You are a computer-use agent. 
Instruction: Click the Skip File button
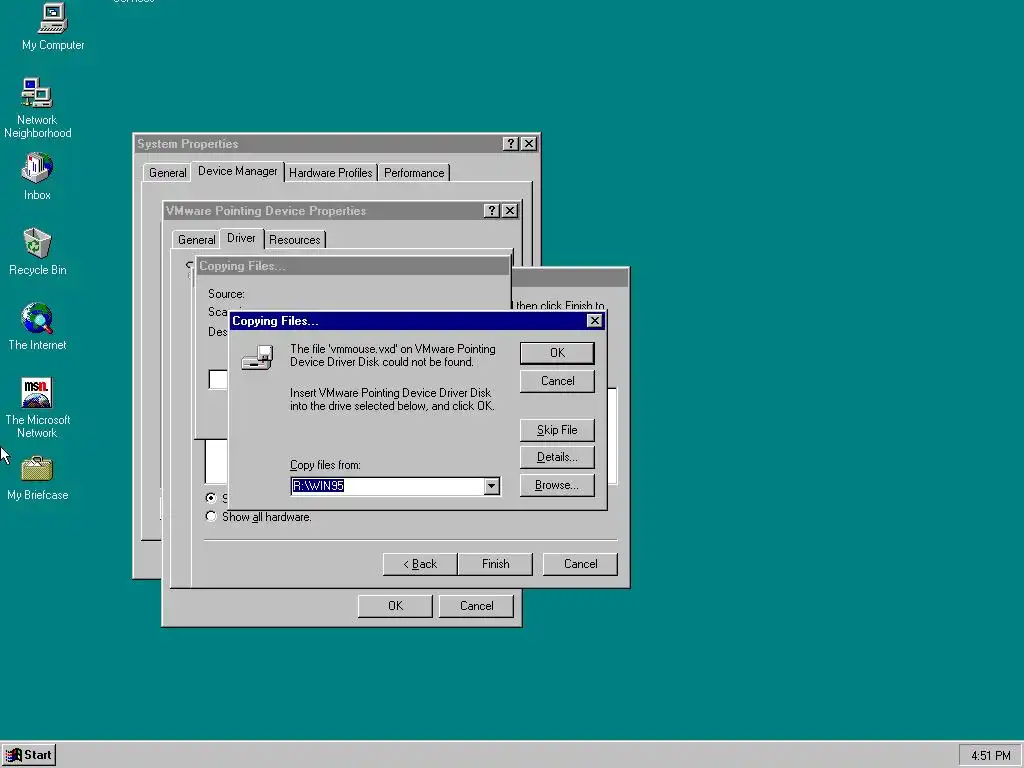click(557, 430)
